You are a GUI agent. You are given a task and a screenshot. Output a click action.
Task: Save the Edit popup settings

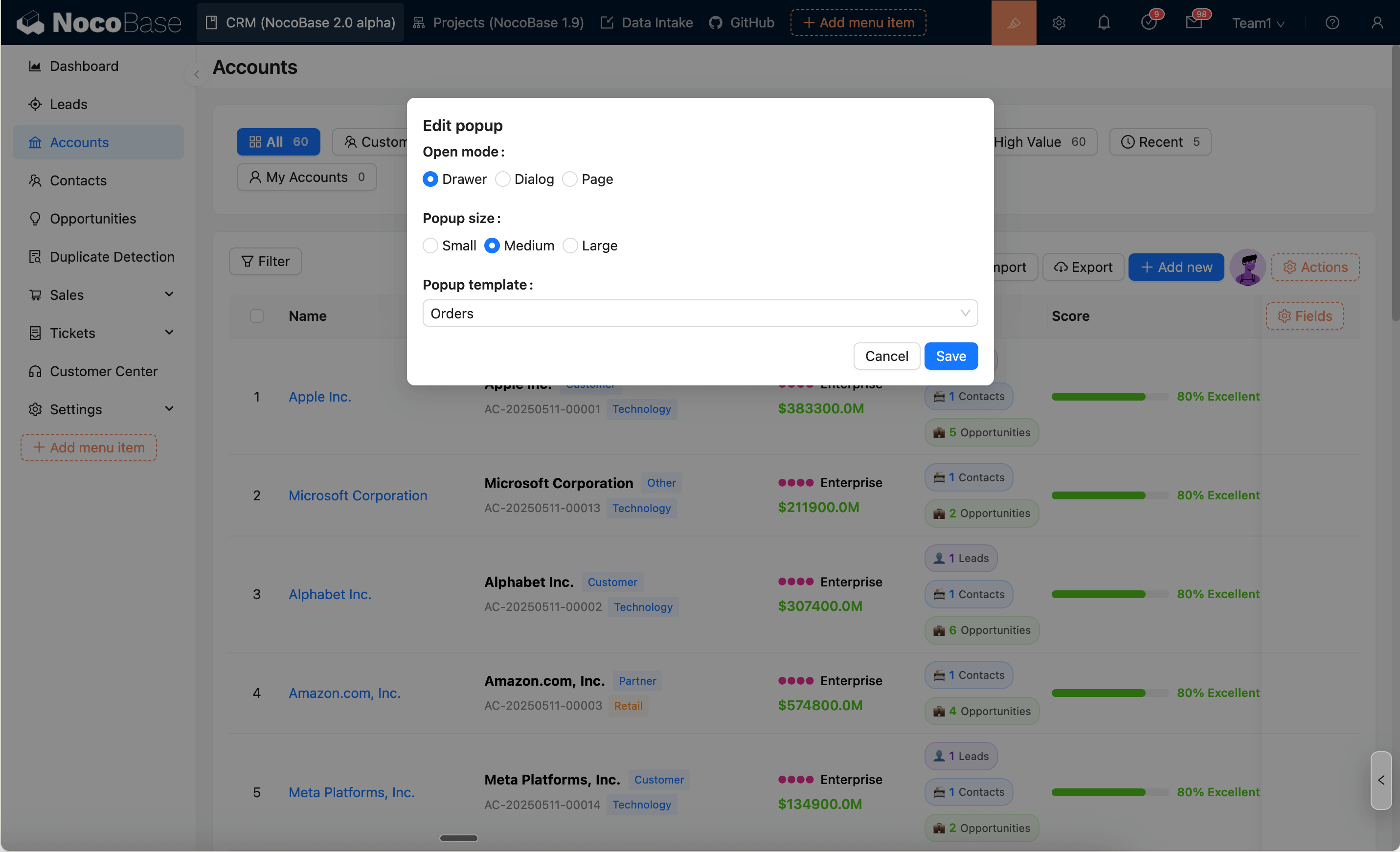click(950, 356)
